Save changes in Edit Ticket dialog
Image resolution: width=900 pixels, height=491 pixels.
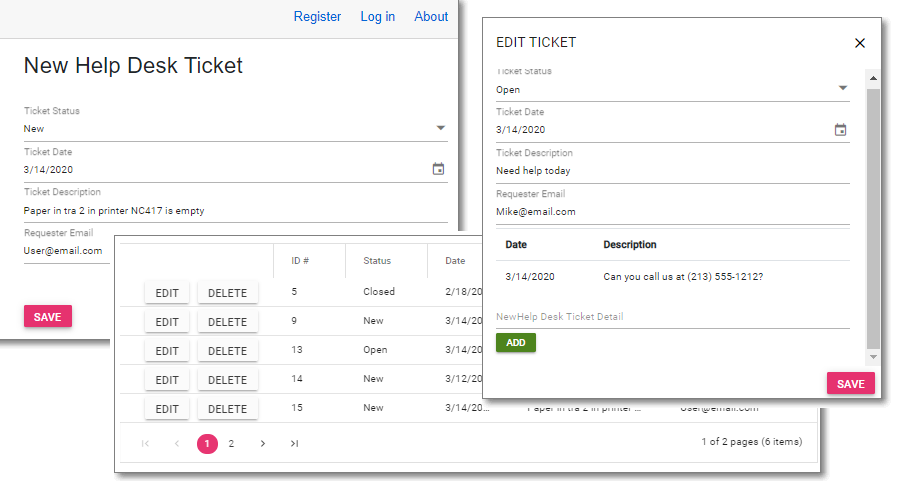pos(850,384)
